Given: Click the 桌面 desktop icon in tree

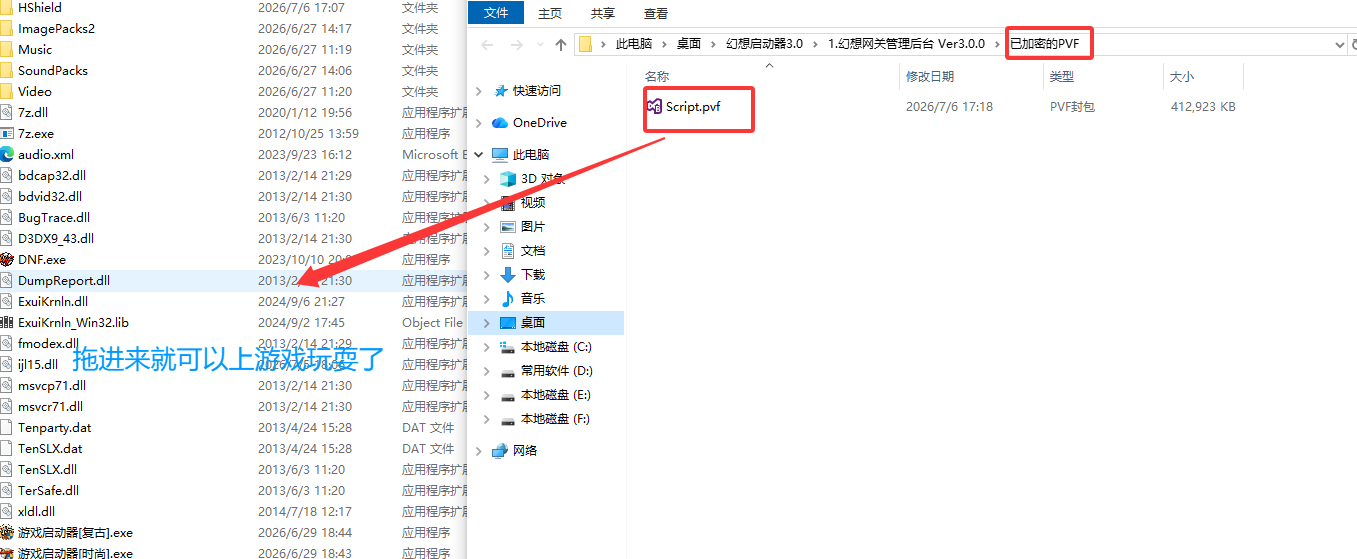Looking at the screenshot, I should pos(508,323).
